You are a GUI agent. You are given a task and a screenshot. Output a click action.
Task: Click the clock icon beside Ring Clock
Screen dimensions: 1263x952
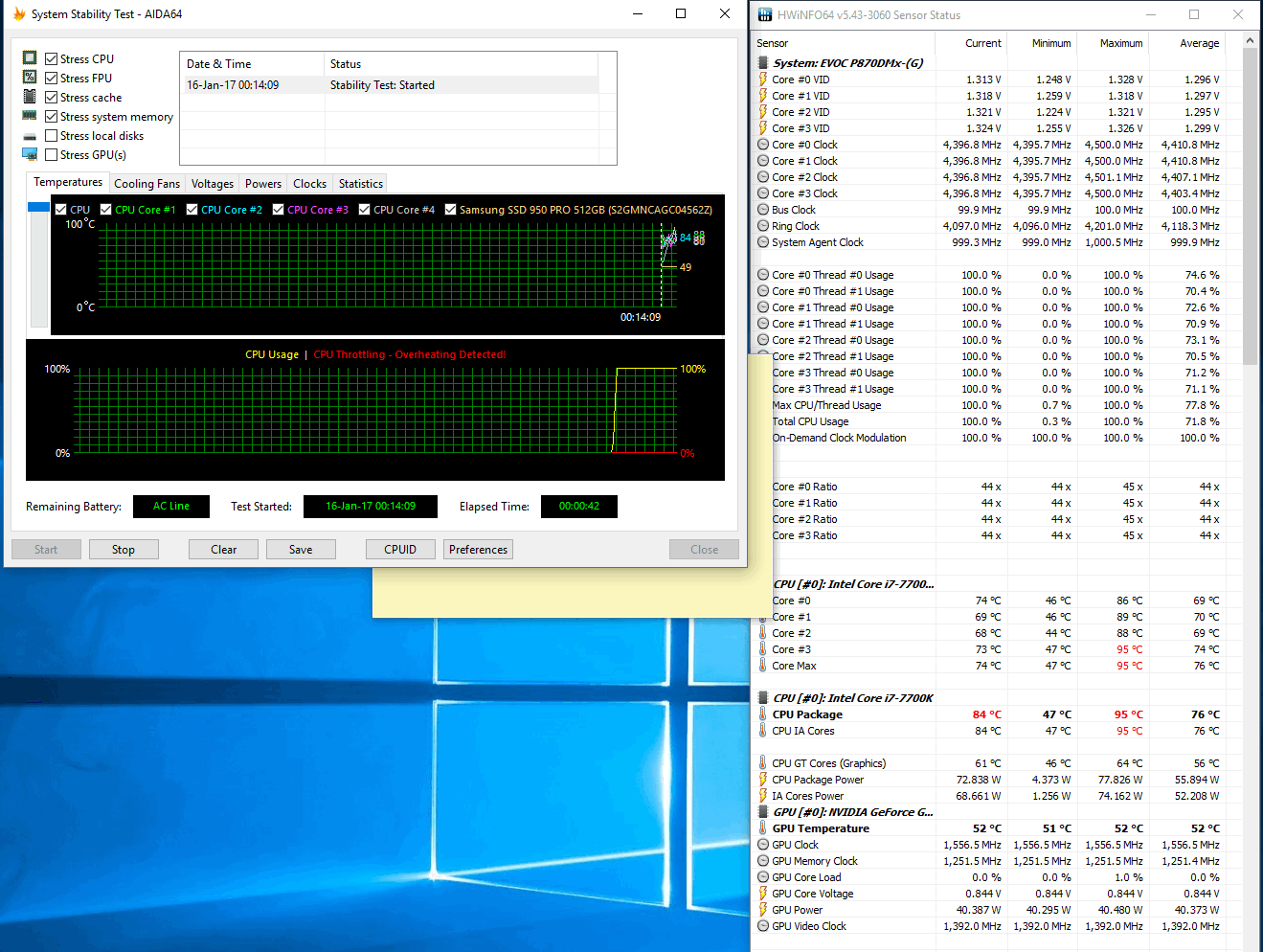click(x=763, y=226)
